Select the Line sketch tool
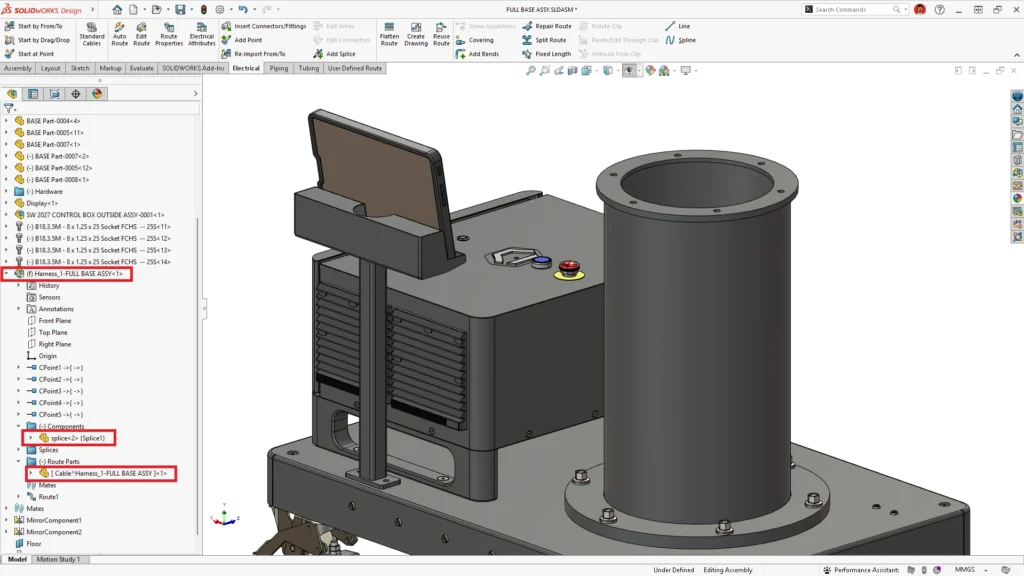The width and height of the screenshot is (1024, 576). tap(677, 26)
